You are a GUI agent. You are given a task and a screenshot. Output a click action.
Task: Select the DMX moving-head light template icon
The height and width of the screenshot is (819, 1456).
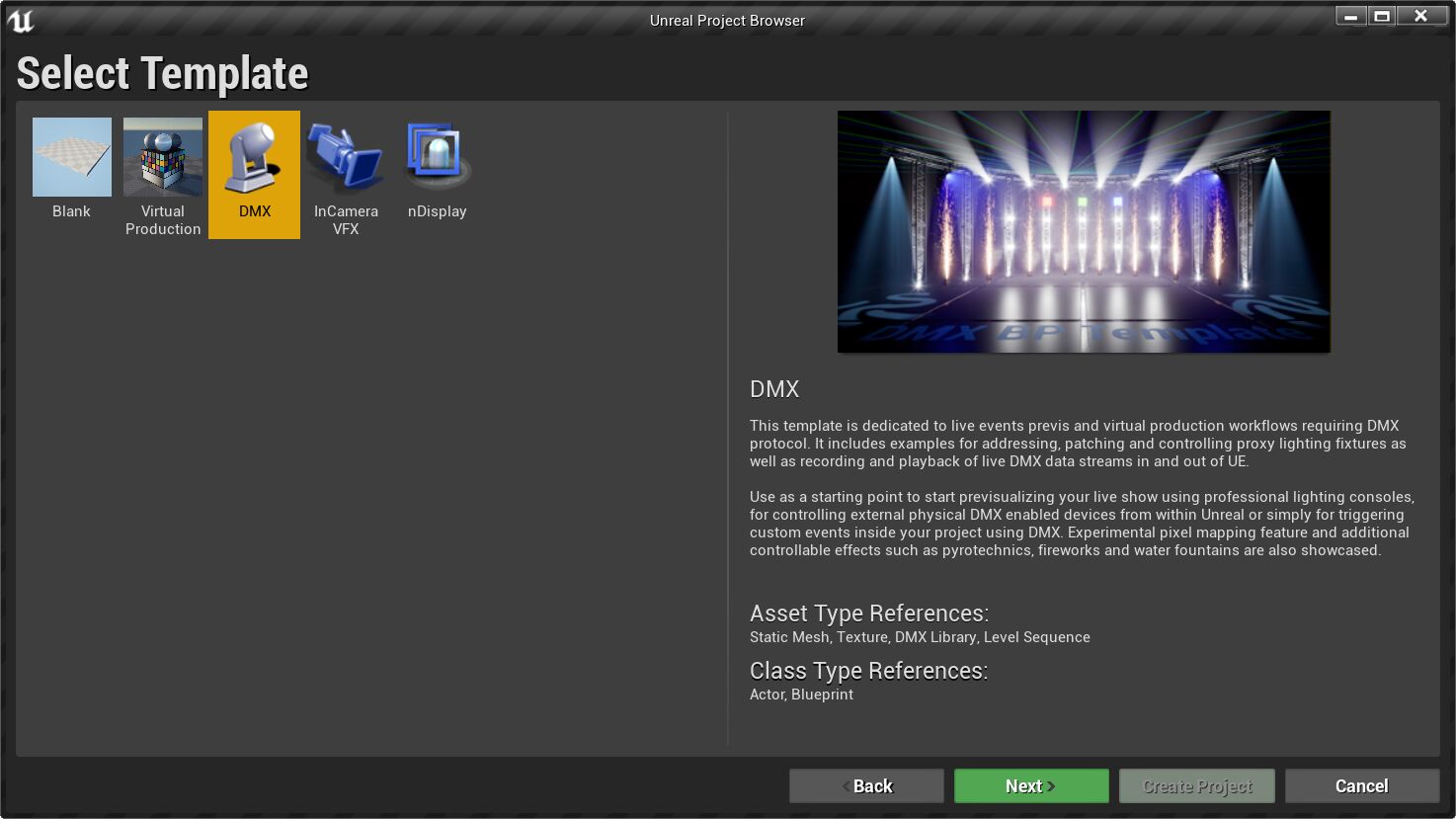(x=254, y=157)
